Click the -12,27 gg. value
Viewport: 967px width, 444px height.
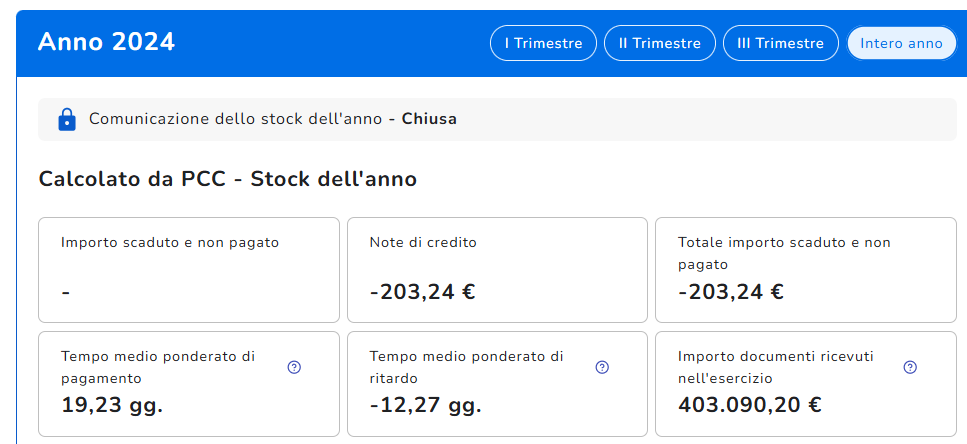click(x=425, y=405)
